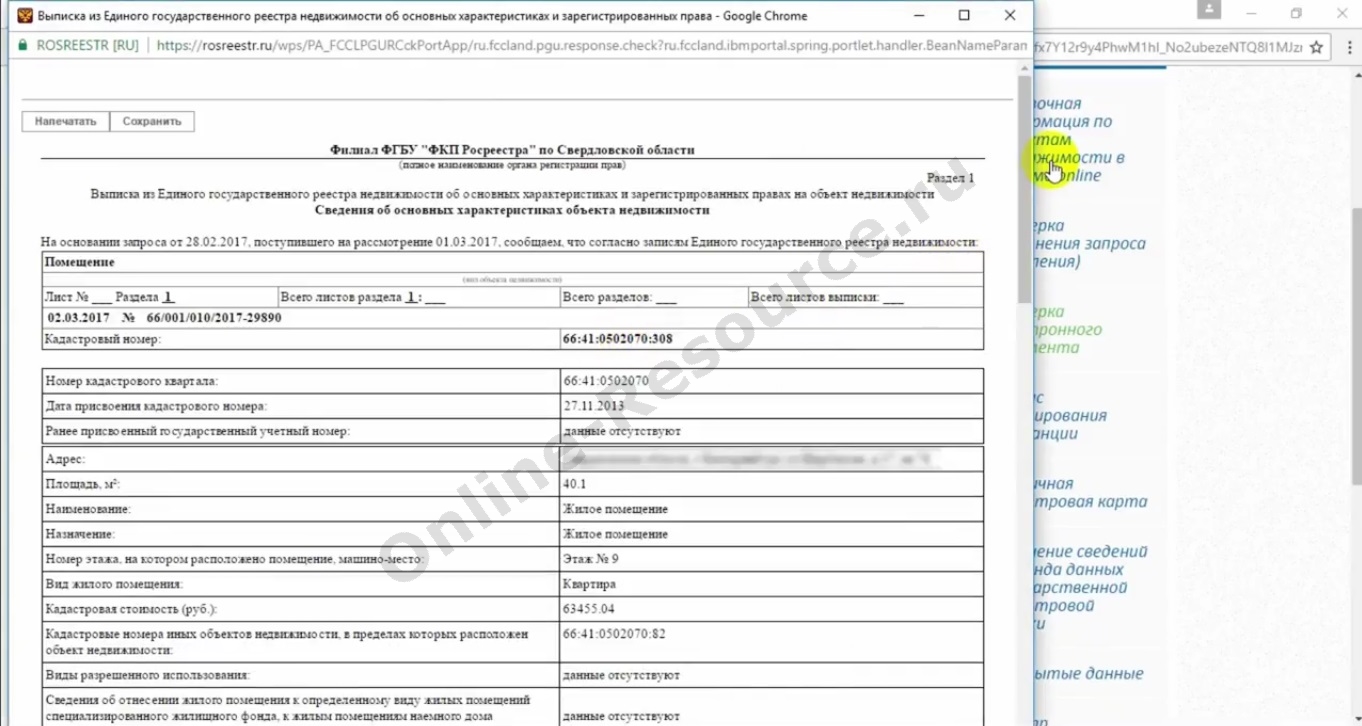Open green sidebar link ending 'ронного мента'

coord(1068,330)
